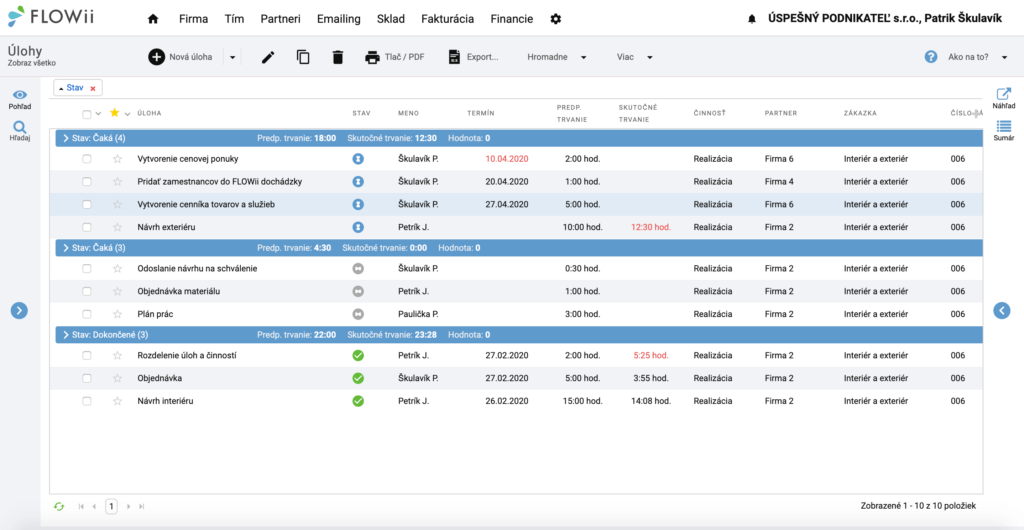Open the notifications bell
1024x530 pixels.
pyautogui.click(x=752, y=20)
